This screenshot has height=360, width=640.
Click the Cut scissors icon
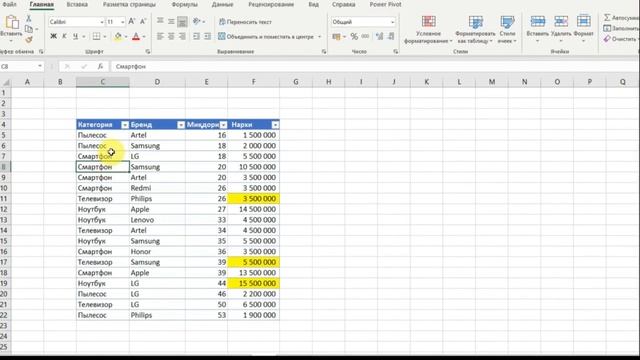point(29,18)
